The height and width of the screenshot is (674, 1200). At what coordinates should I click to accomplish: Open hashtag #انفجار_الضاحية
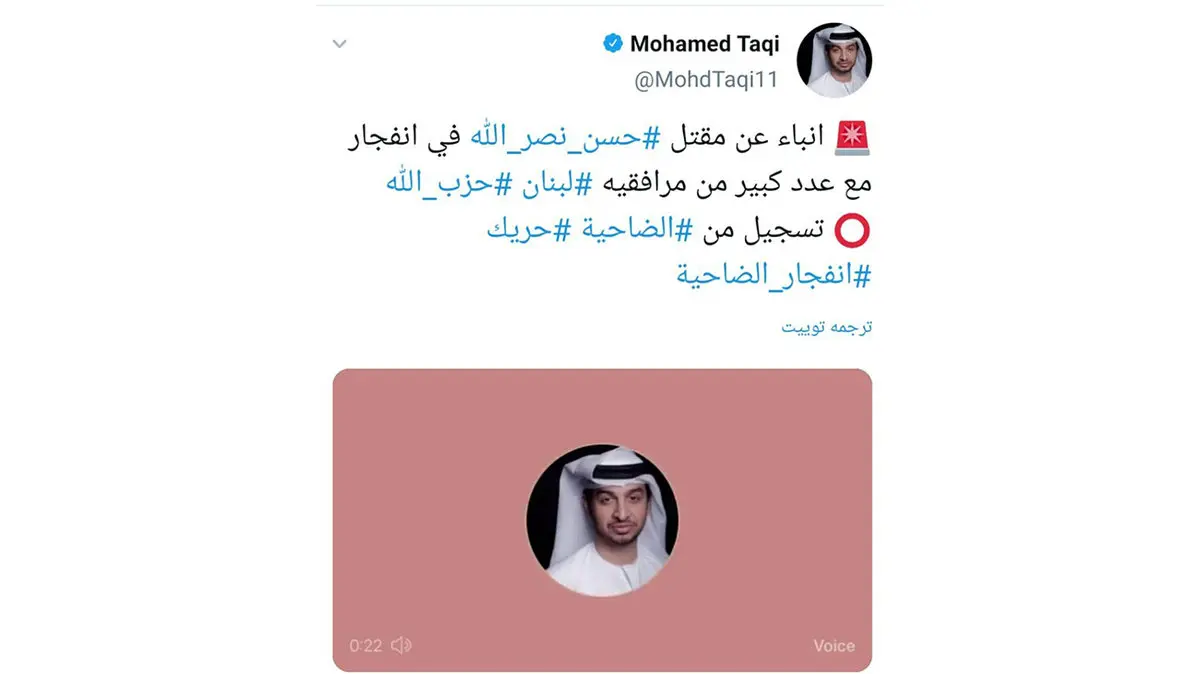pyautogui.click(x=774, y=275)
